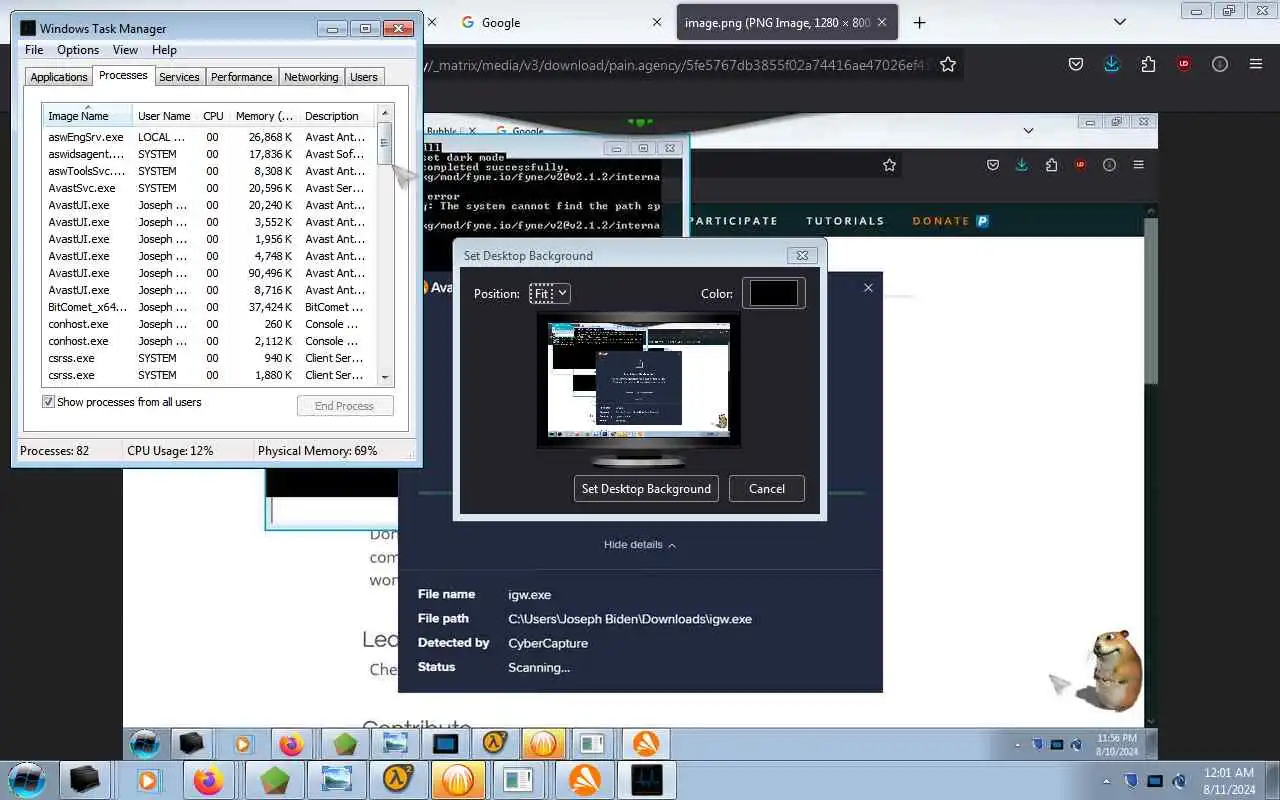Open the Help menu in Task Manager
1280x800 pixels.
(164, 50)
